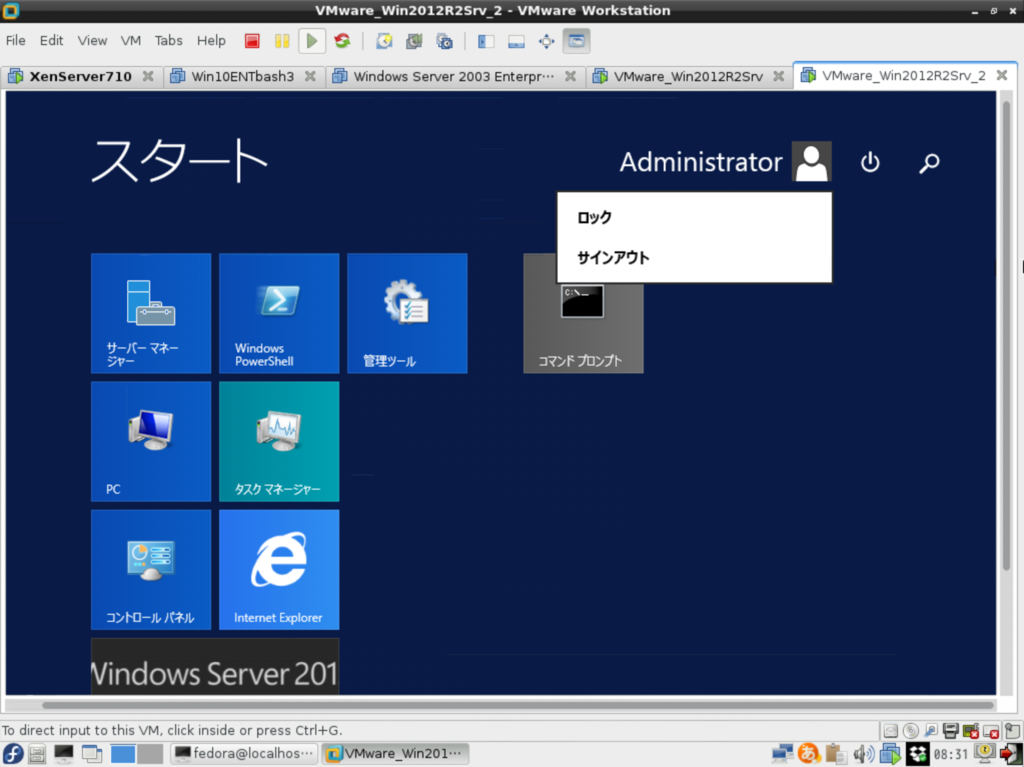Click the red Power Off VM toolbar icon
Screen dimensions: 1024x767
pyautogui.click(x=252, y=41)
